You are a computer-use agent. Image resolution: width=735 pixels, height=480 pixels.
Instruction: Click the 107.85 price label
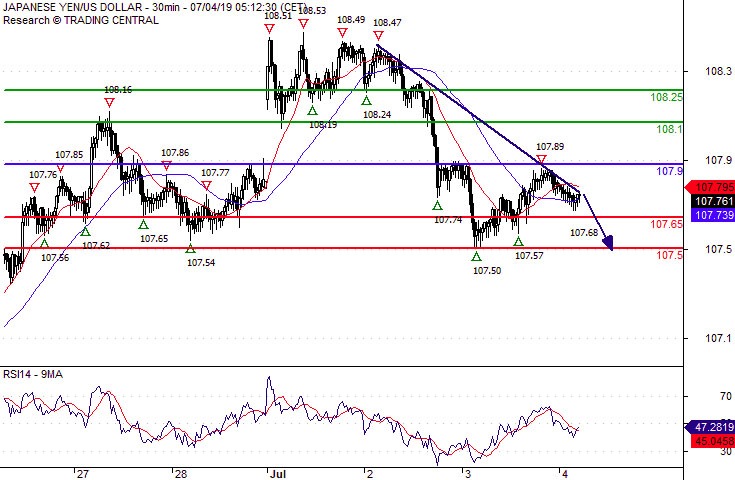click(69, 155)
